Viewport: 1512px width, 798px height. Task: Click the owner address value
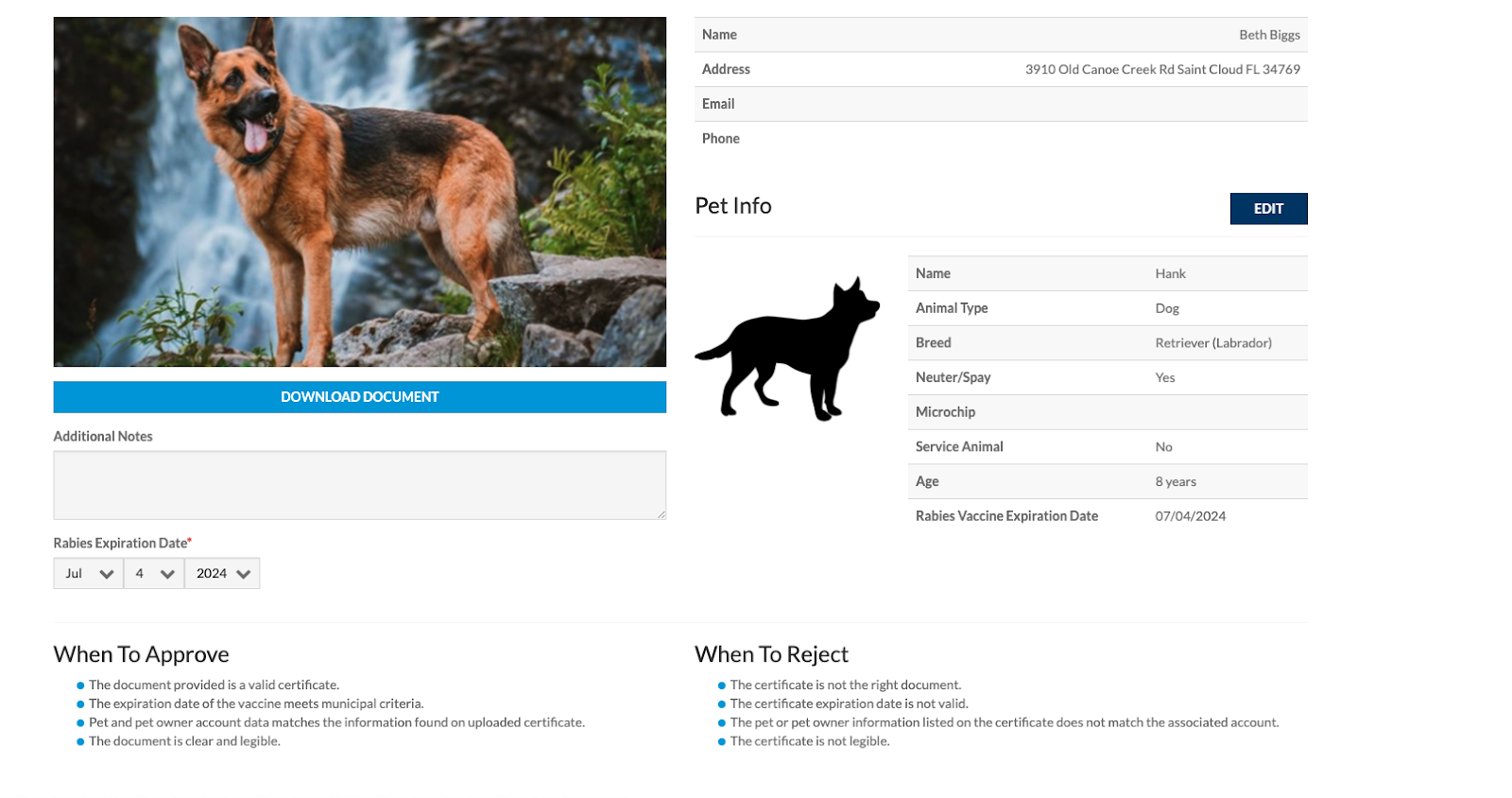1162,70
